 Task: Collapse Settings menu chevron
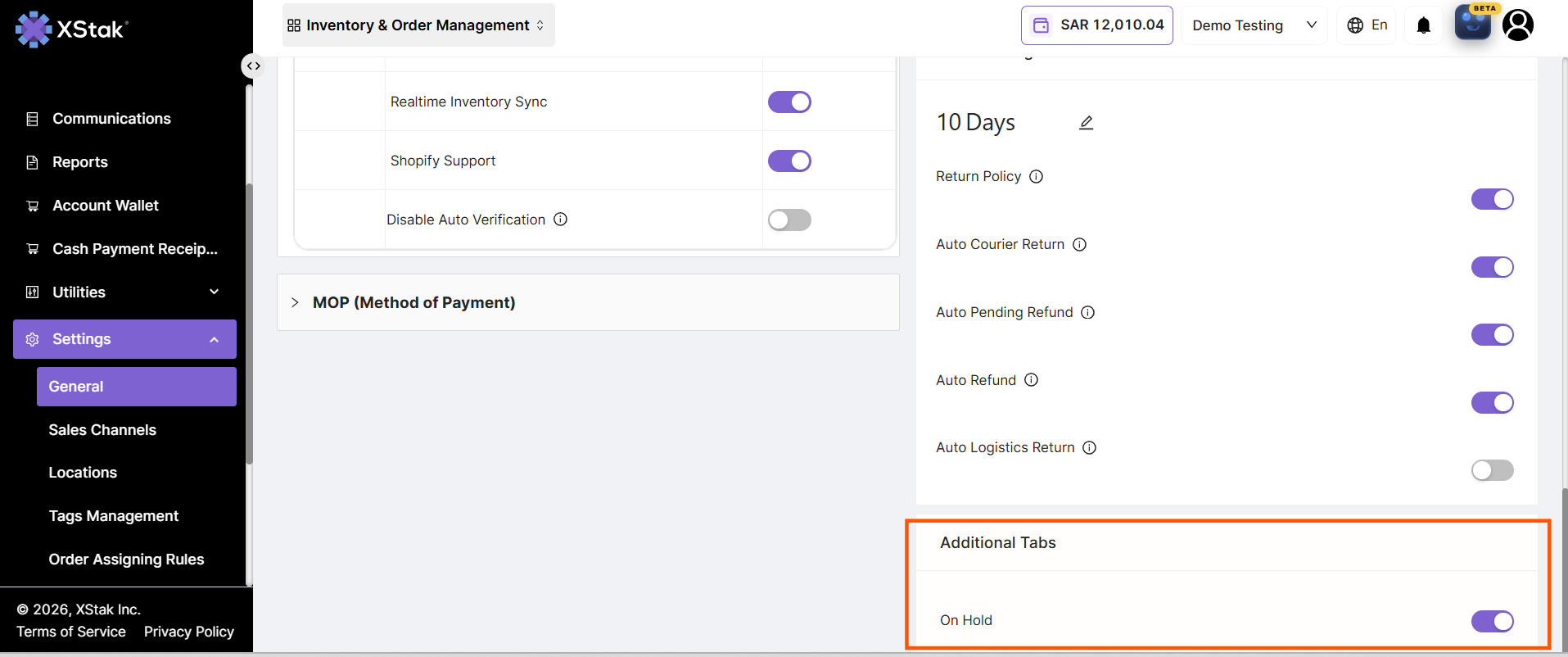click(x=215, y=339)
